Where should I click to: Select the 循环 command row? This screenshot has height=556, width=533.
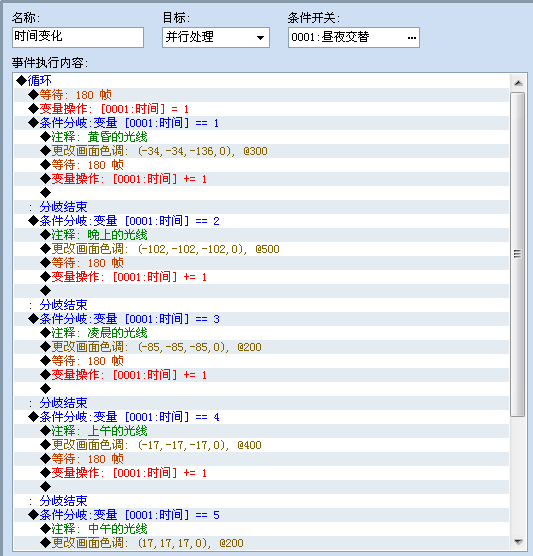pyautogui.click(x=261, y=81)
